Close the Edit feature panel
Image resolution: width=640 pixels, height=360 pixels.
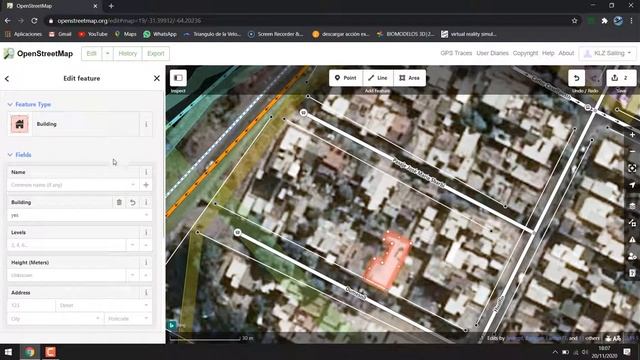coord(157,78)
